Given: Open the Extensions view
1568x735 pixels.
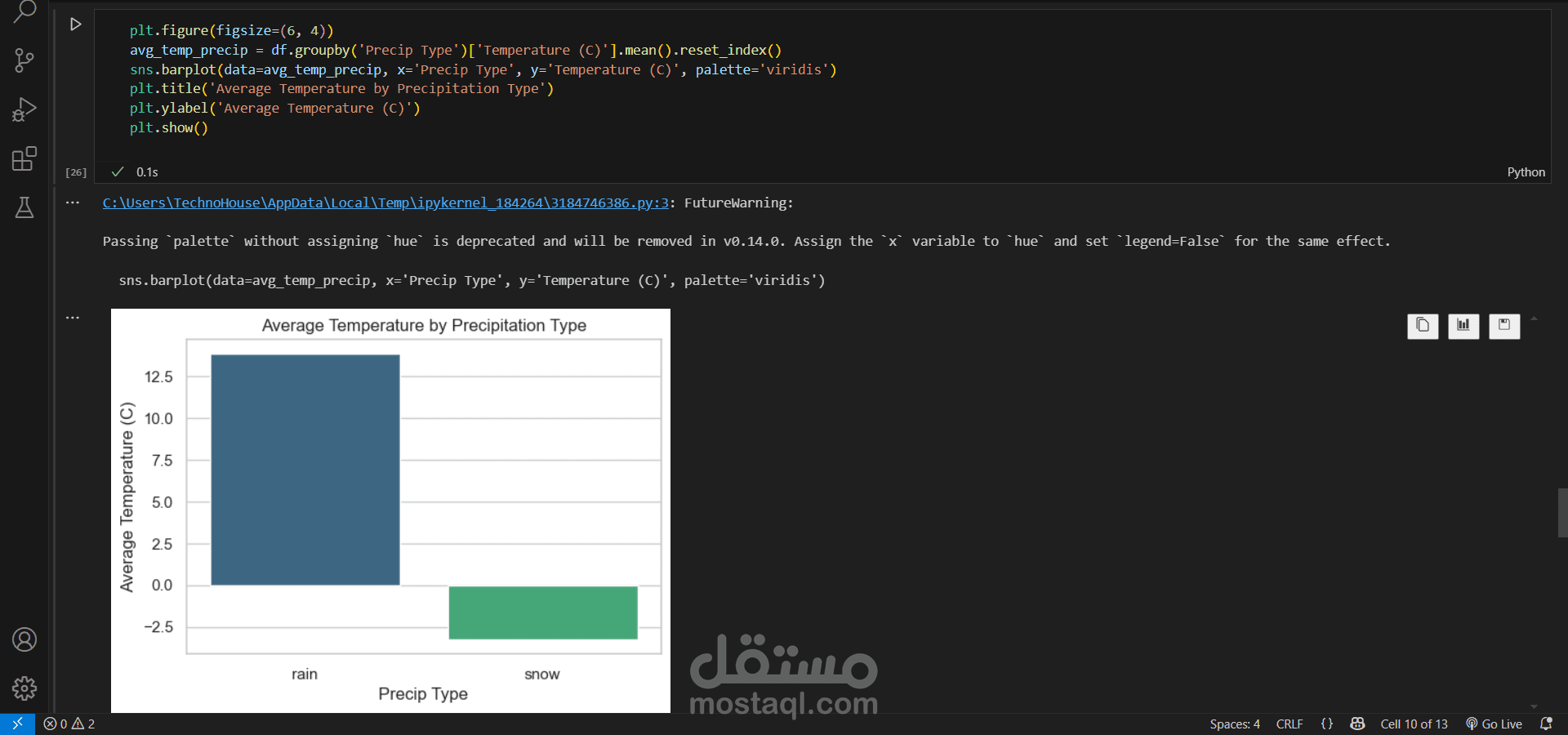Looking at the screenshot, I should click(x=24, y=158).
